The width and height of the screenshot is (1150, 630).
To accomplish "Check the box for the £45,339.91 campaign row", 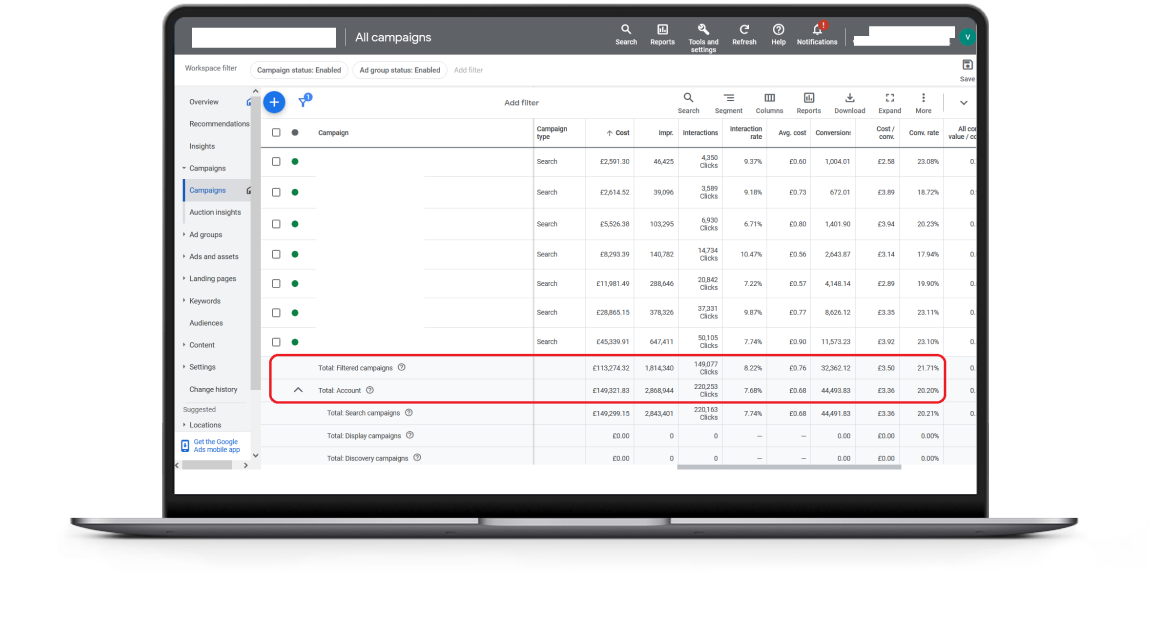I will point(277,342).
